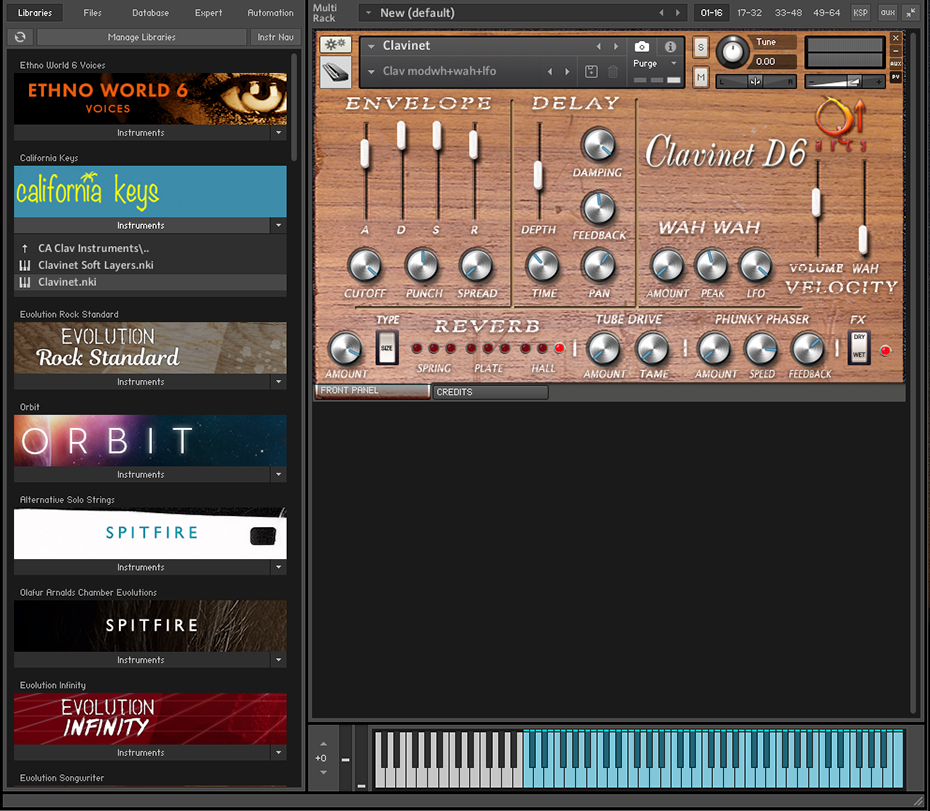Select rack page 33-48
Image resolution: width=930 pixels, height=811 pixels.
click(x=788, y=12)
